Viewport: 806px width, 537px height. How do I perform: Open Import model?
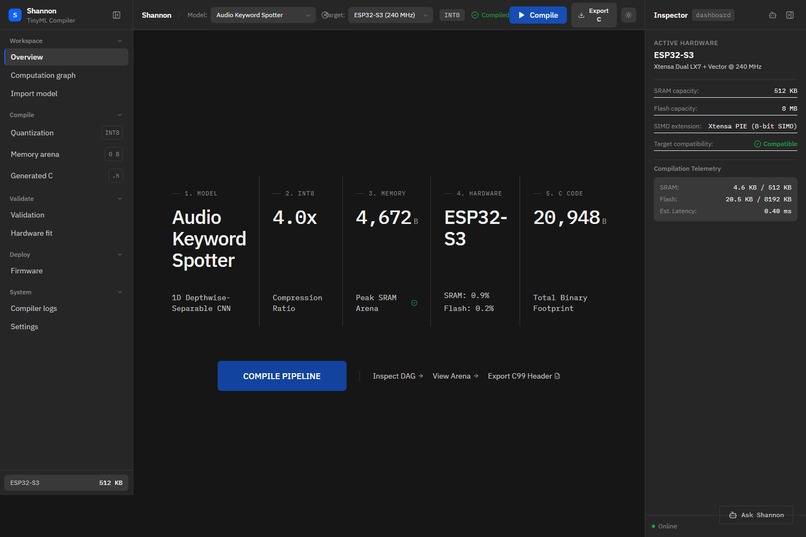[x=66, y=94]
